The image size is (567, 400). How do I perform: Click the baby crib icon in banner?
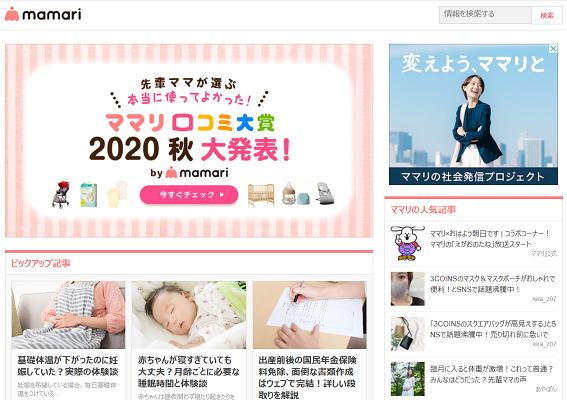point(261,195)
